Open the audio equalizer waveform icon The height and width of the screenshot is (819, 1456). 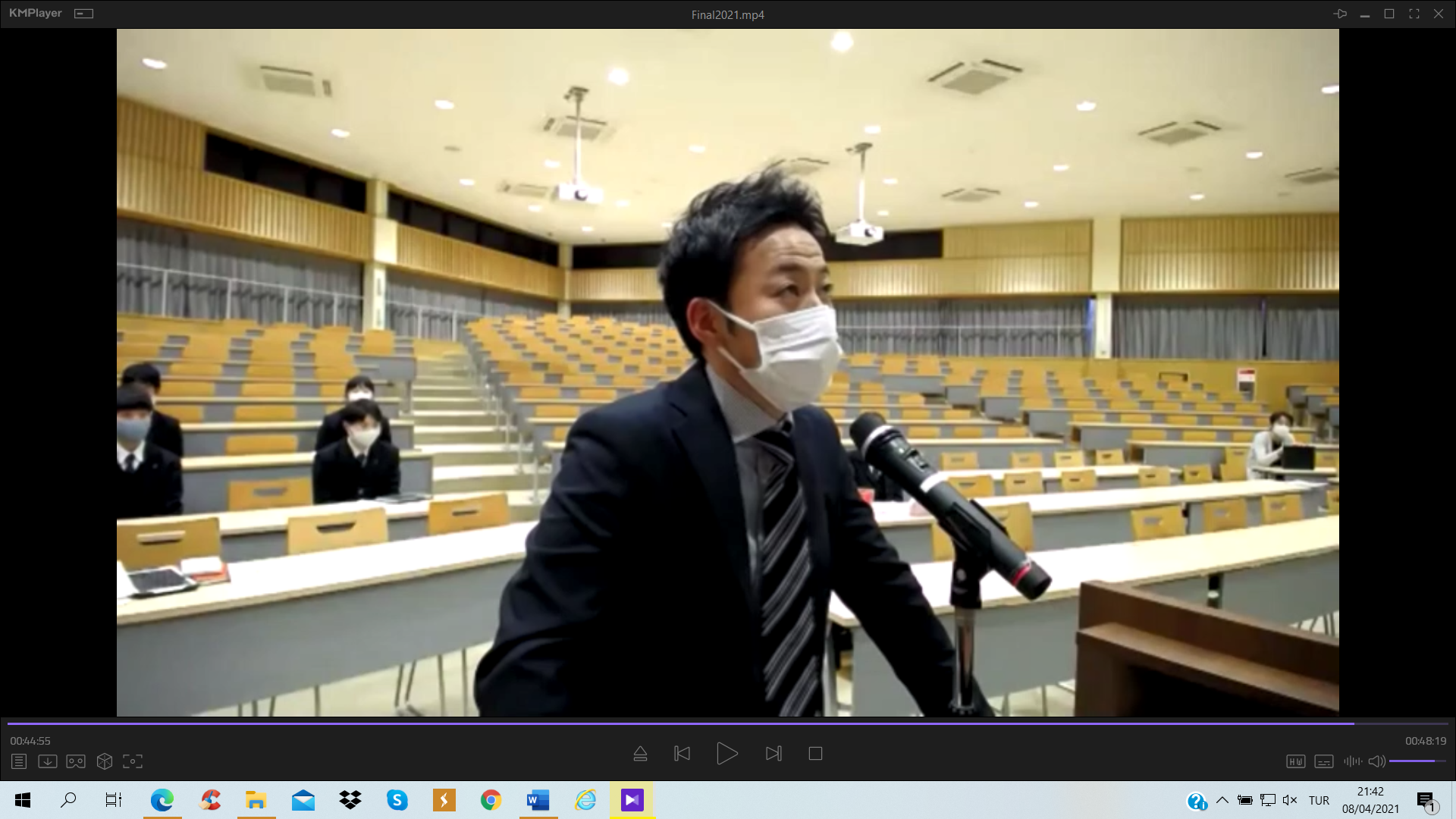[1352, 761]
